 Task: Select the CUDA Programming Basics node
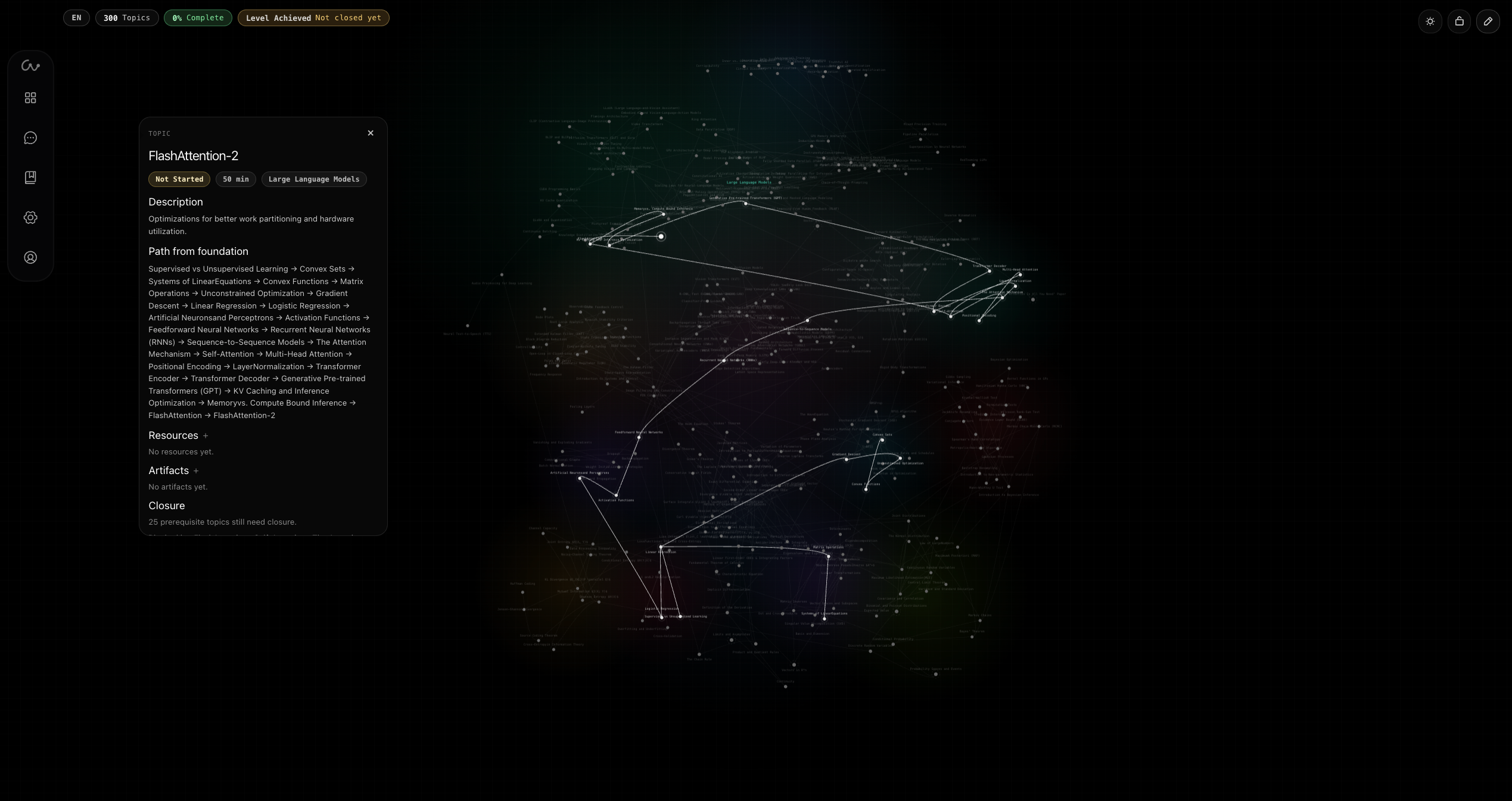(559, 194)
